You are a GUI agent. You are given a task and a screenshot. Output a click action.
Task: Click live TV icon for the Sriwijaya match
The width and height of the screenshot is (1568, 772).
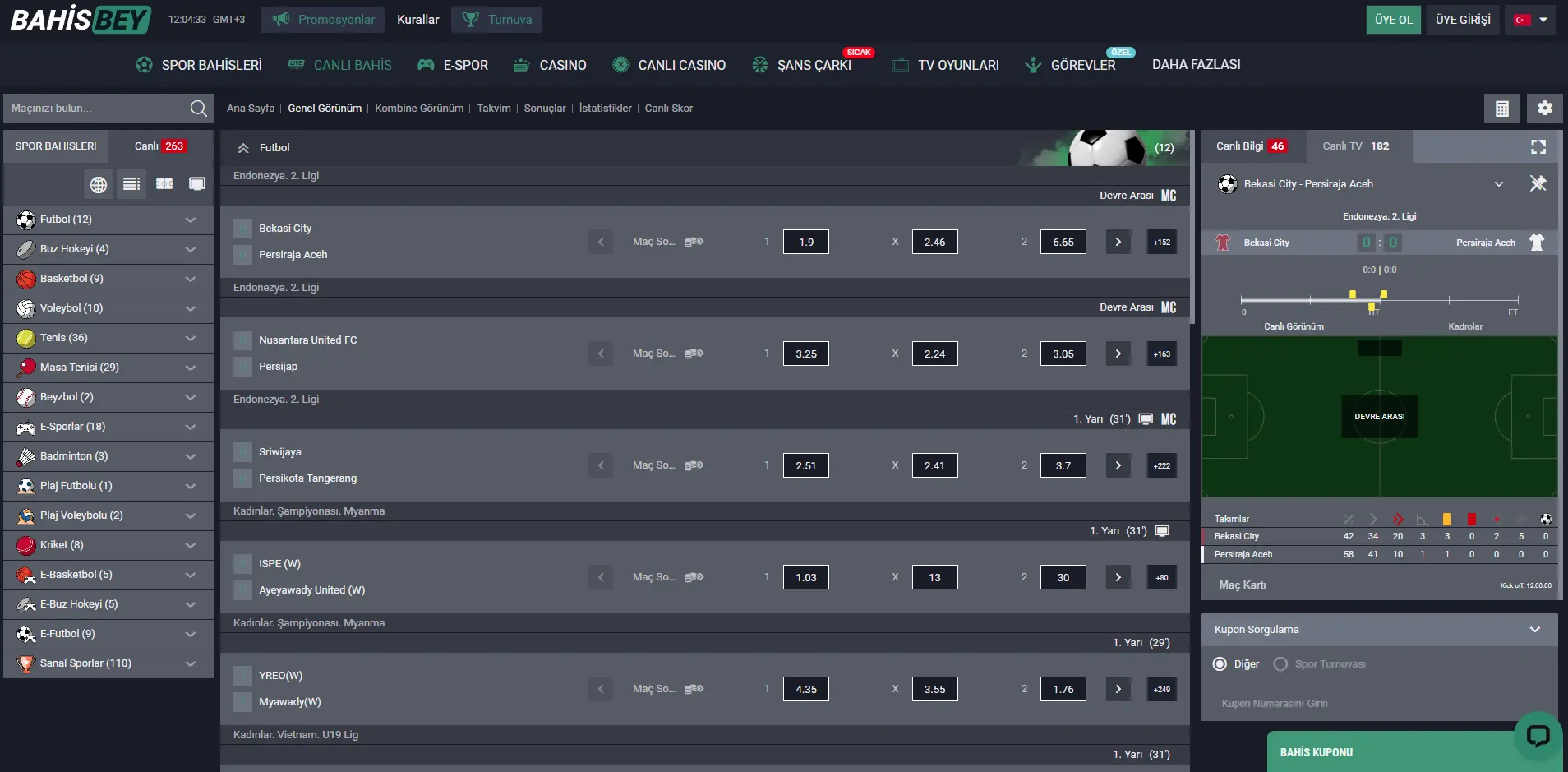(1146, 419)
